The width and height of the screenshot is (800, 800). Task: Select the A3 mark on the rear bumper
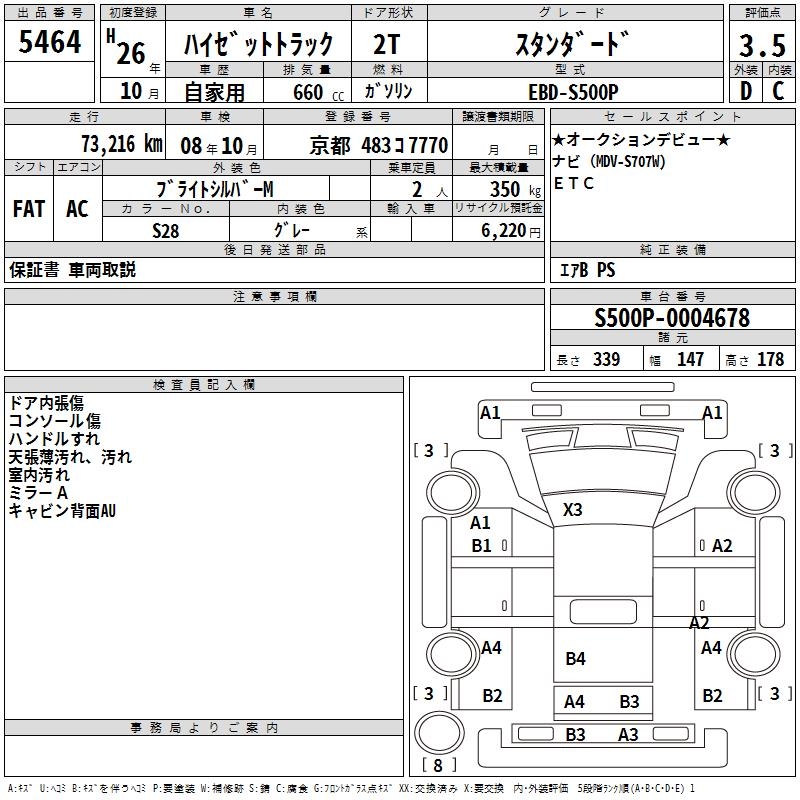[628, 735]
